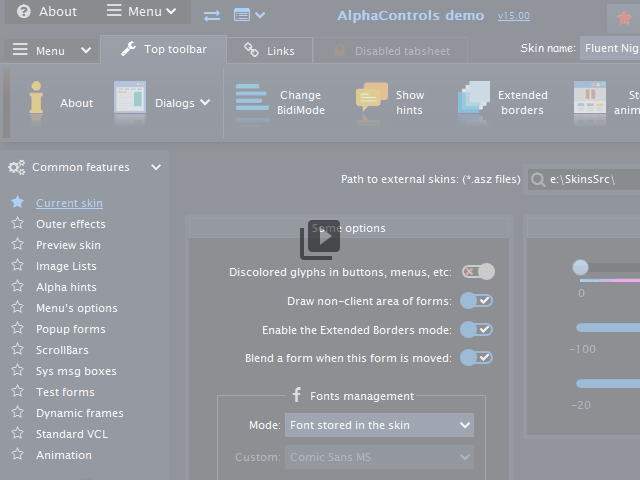Viewport: 640px width, 480px height.
Task: Click the star icon next to Popup forms
Action: click(x=18, y=328)
